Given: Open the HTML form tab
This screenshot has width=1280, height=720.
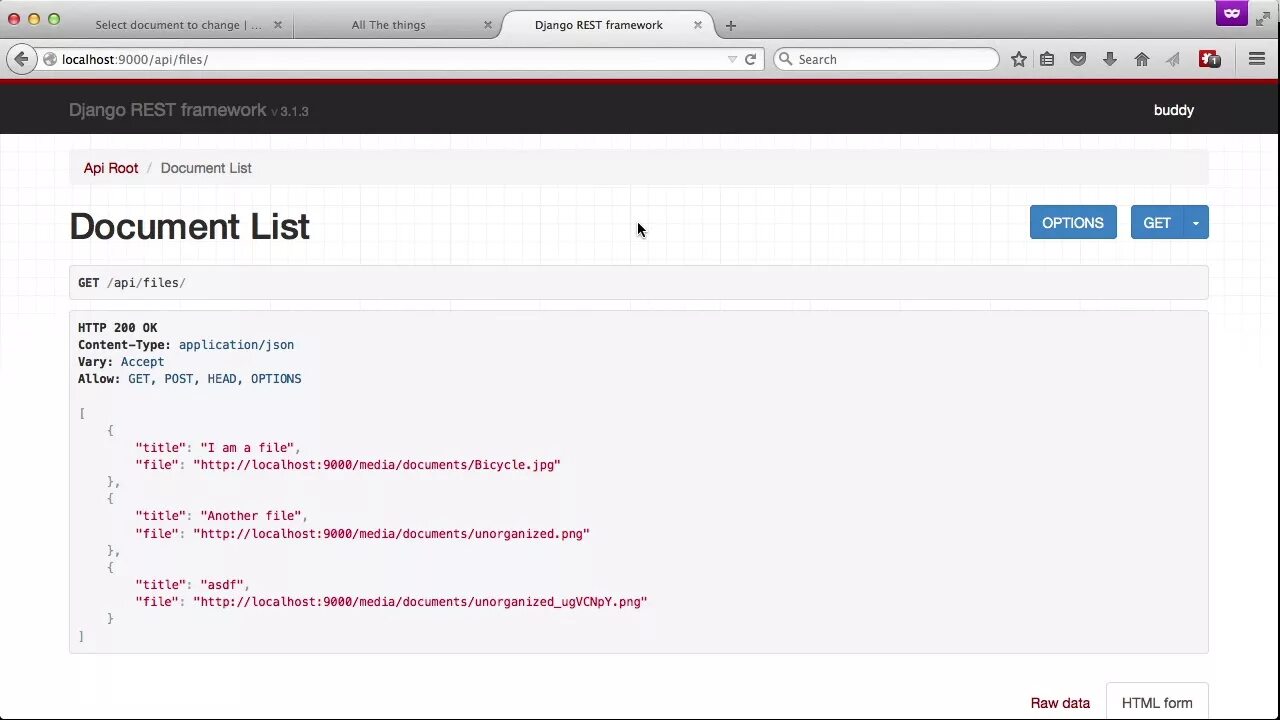Looking at the screenshot, I should click(1157, 703).
